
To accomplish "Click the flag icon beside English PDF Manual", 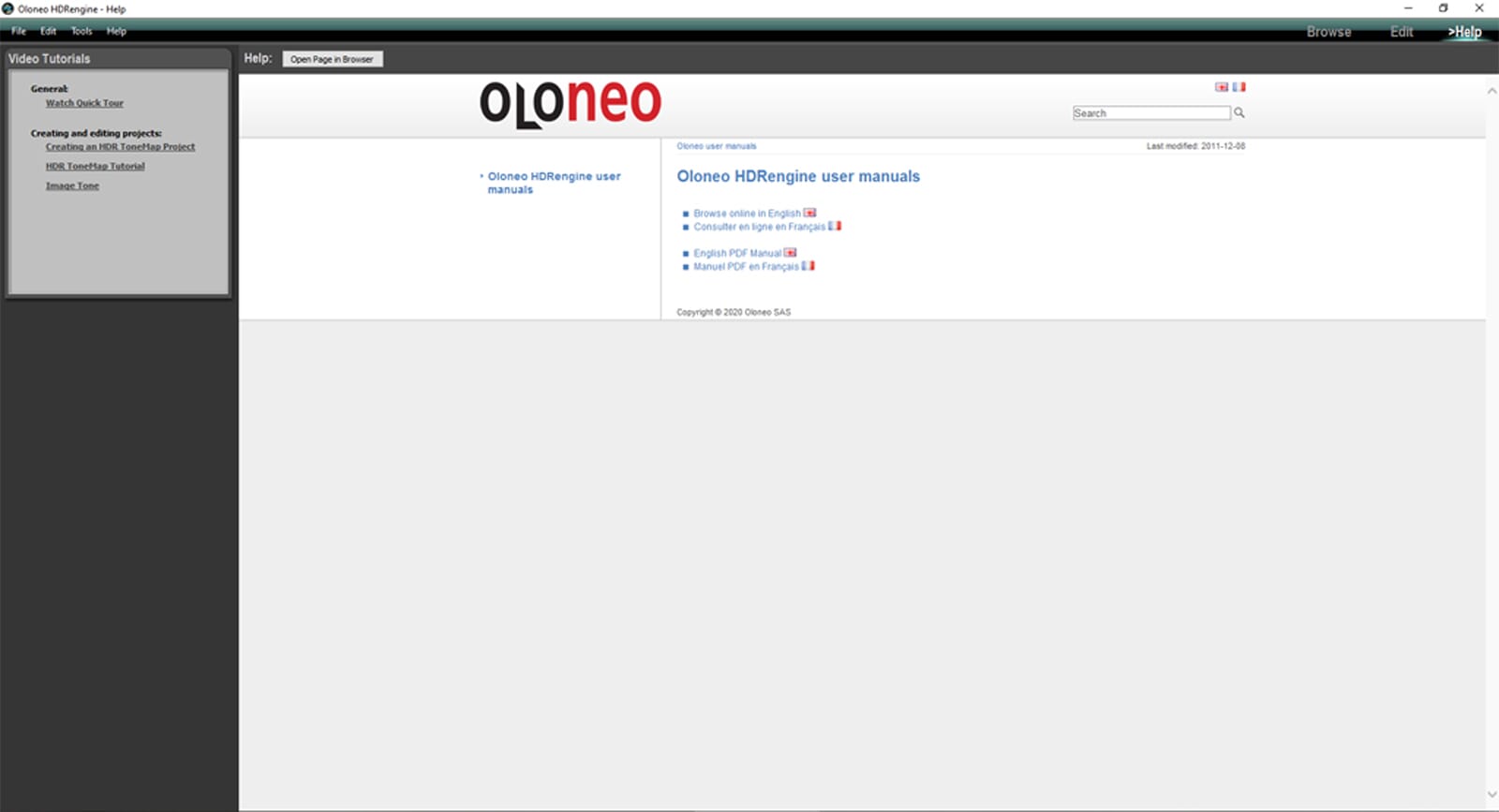I will [x=790, y=252].
